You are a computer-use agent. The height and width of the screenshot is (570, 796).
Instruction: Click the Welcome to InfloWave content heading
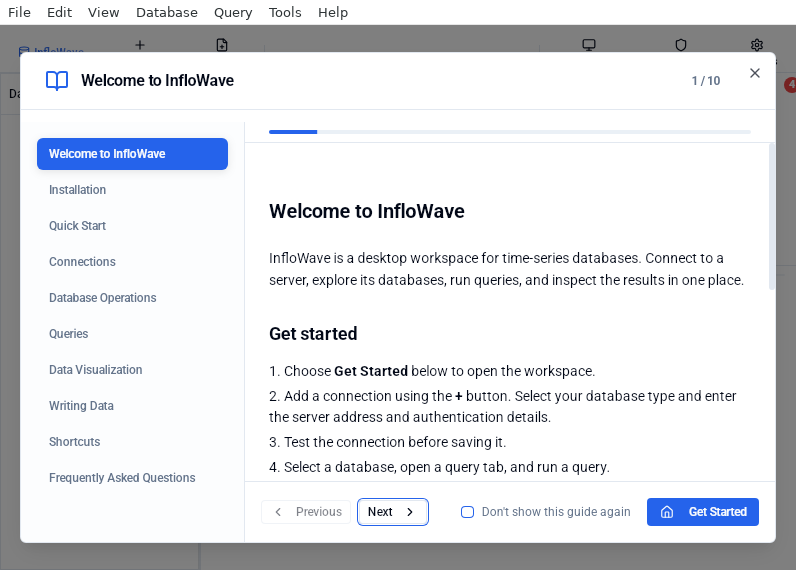tap(367, 211)
